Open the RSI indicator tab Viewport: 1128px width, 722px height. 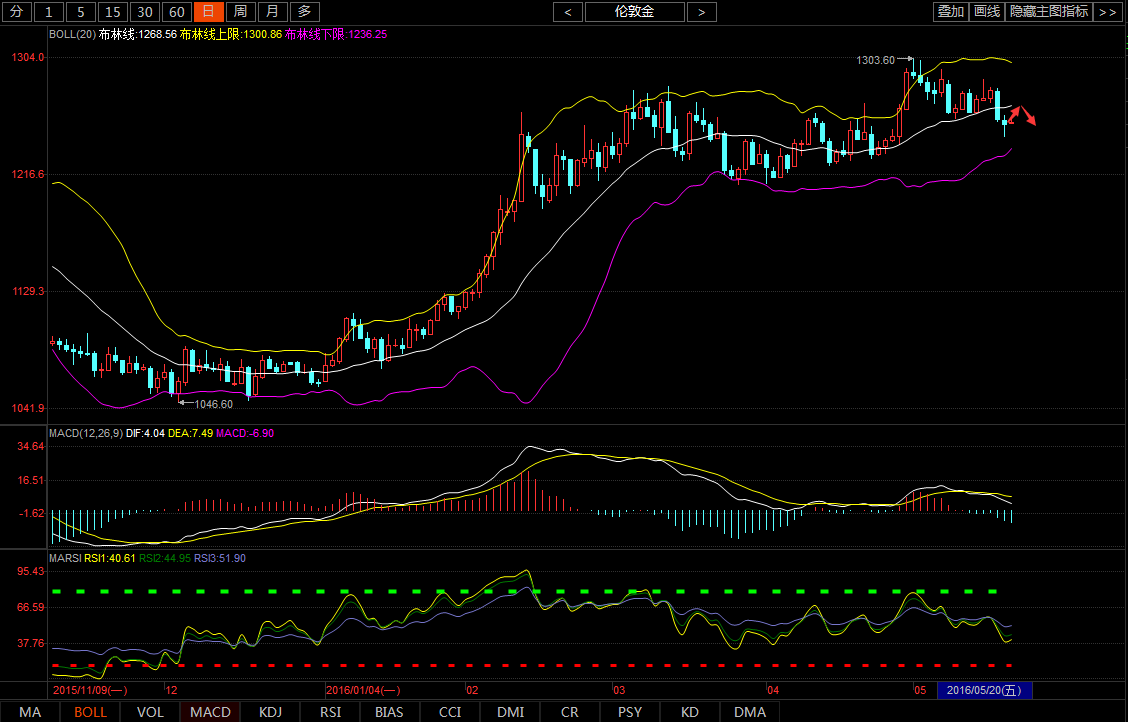(x=330, y=712)
